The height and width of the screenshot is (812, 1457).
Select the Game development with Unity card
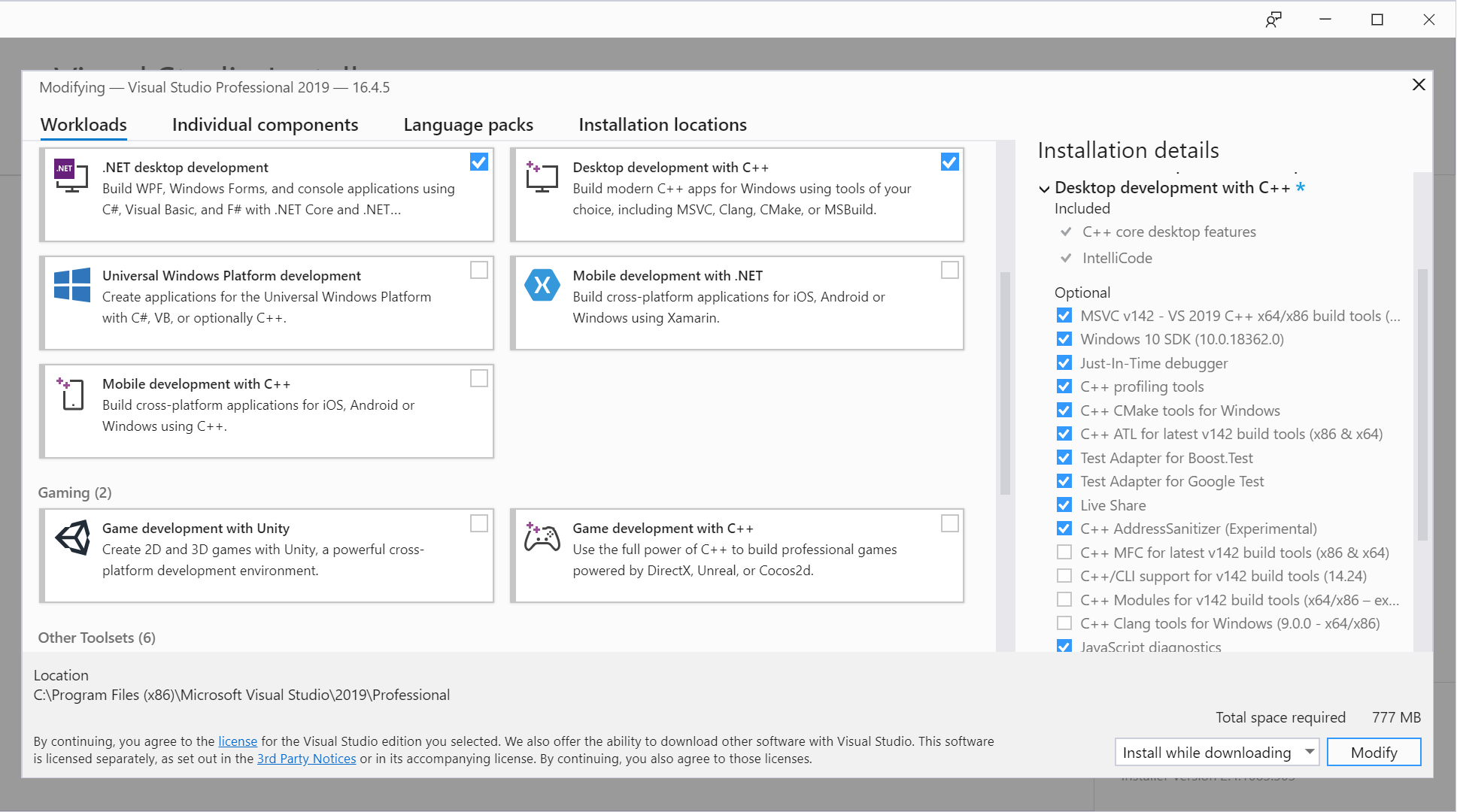click(x=267, y=556)
